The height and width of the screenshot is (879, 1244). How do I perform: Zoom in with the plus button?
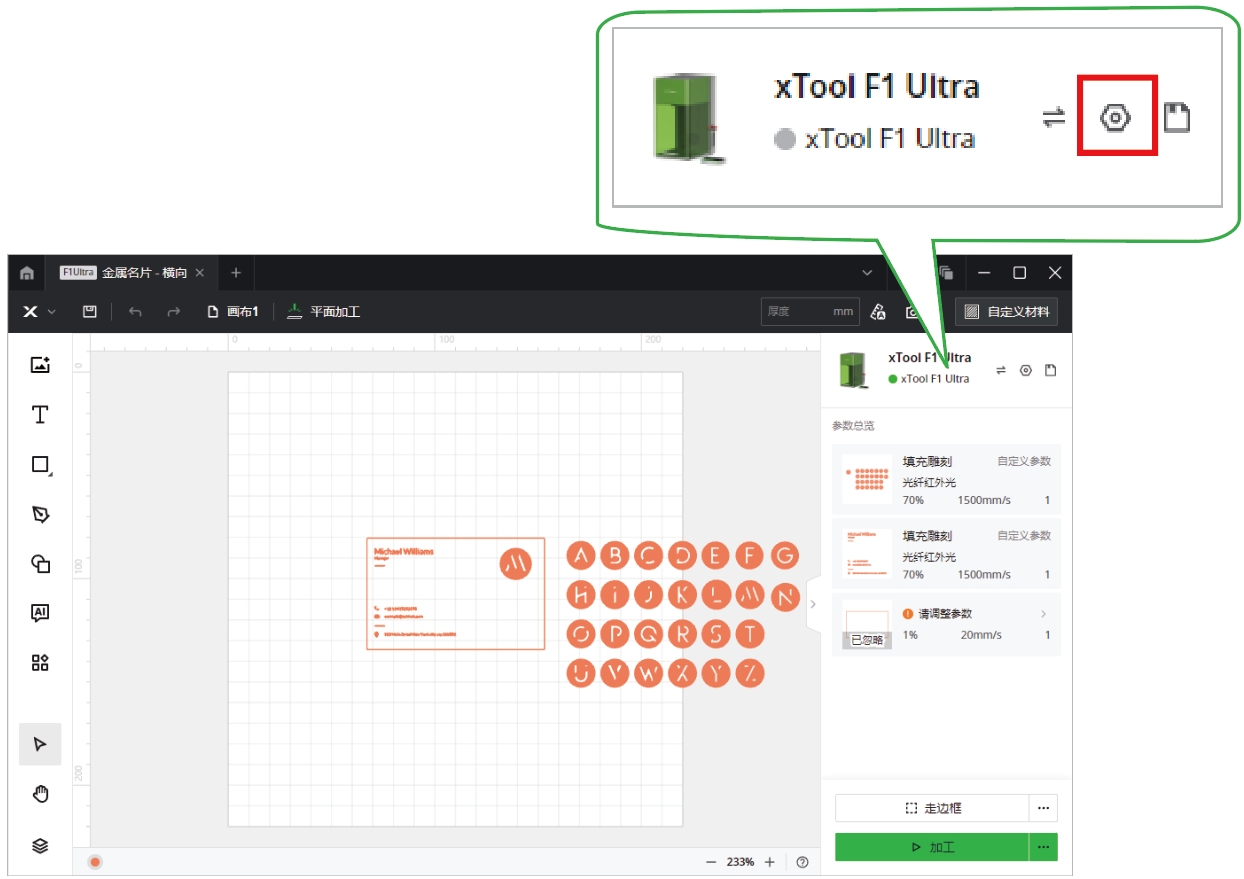click(x=770, y=862)
